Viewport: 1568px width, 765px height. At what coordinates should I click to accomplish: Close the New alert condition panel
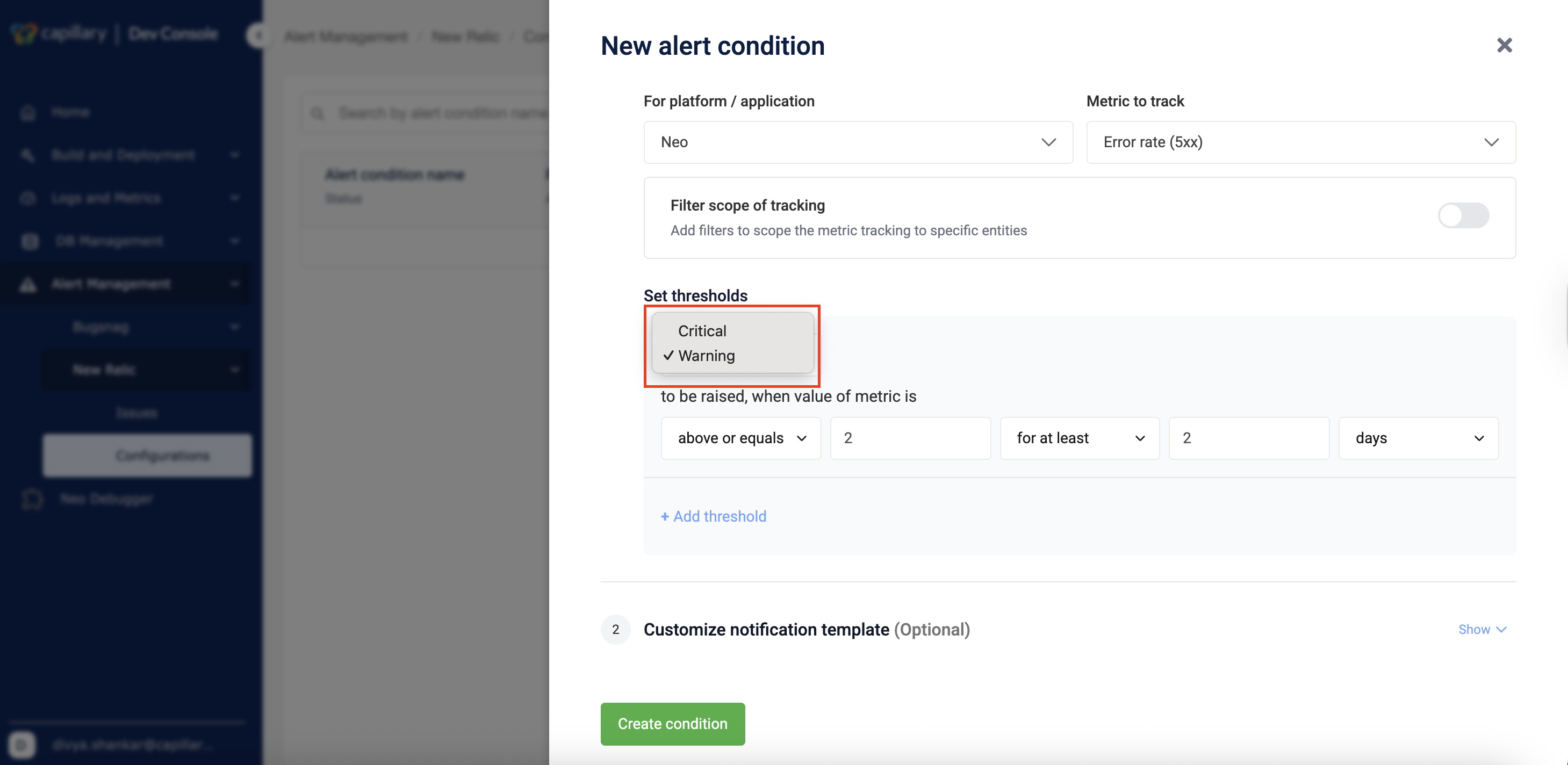tap(1504, 45)
